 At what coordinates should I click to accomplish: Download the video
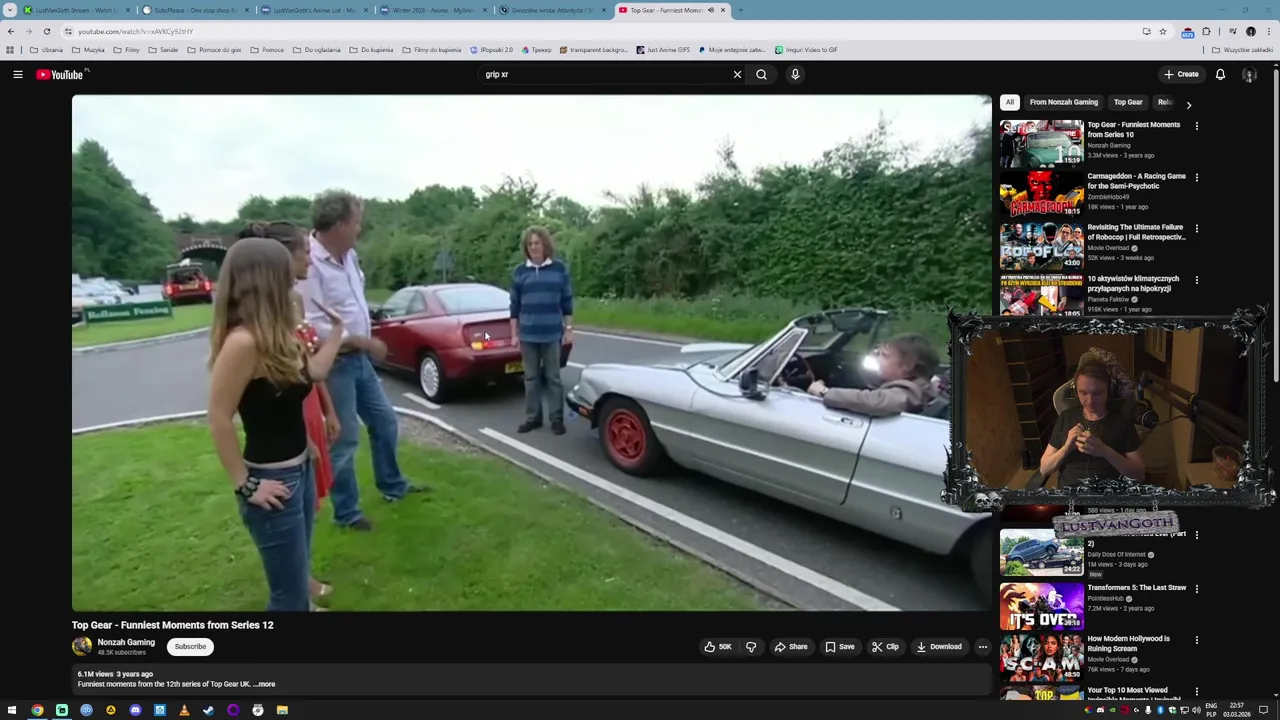938,647
